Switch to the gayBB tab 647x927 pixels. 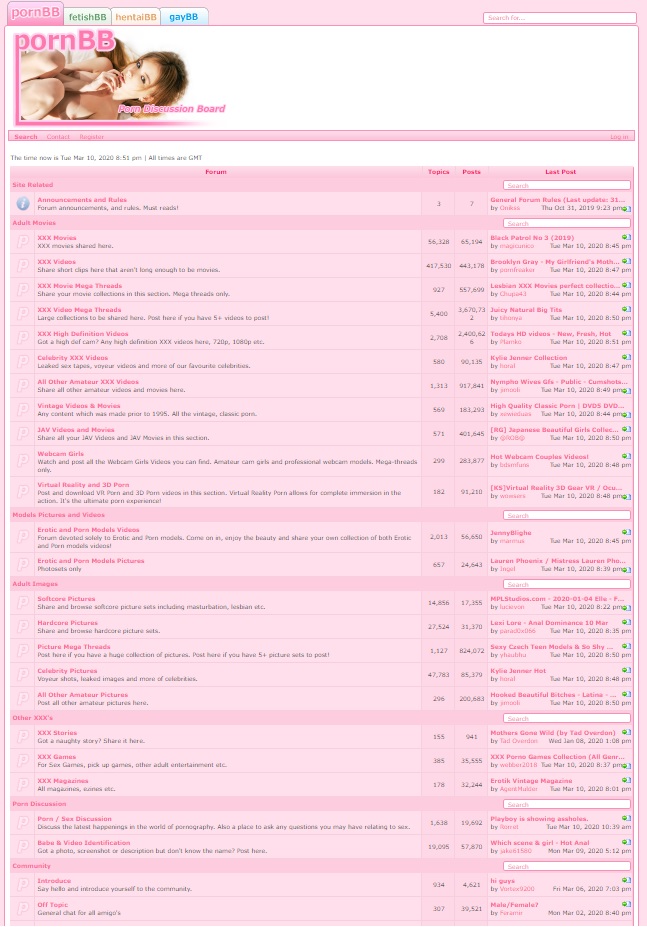183,17
